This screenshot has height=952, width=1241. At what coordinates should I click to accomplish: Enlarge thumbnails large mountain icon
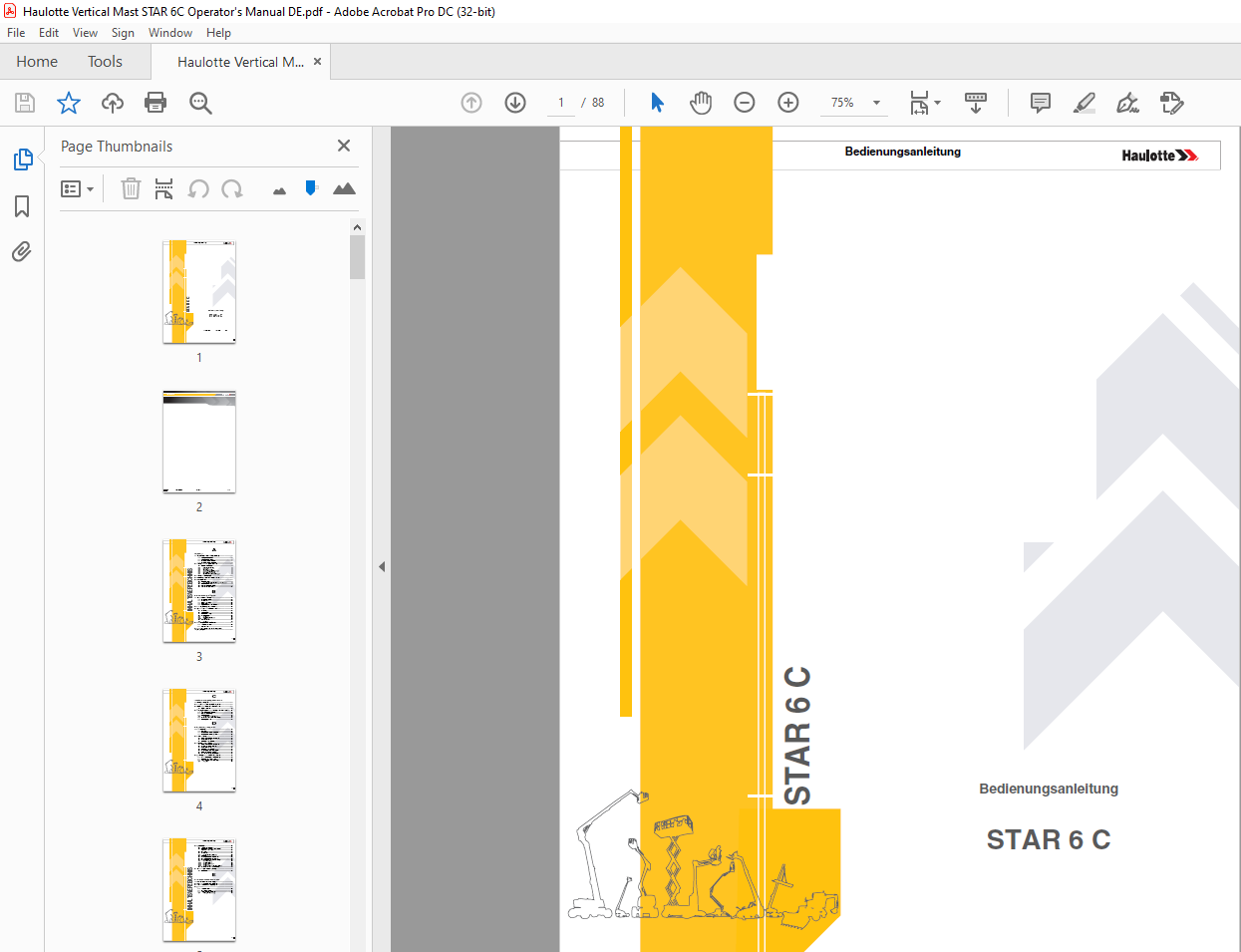coord(344,188)
